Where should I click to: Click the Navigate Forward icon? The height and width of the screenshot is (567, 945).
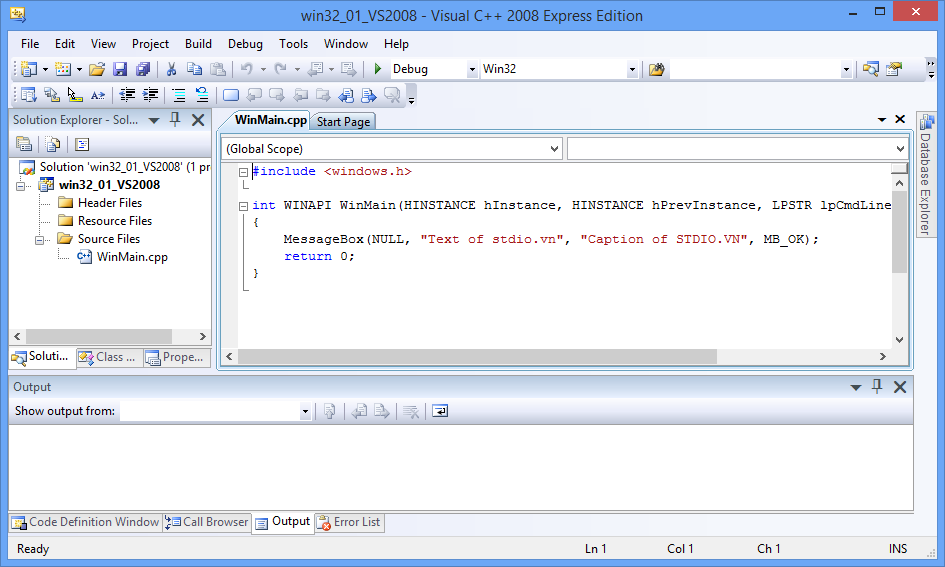348,69
